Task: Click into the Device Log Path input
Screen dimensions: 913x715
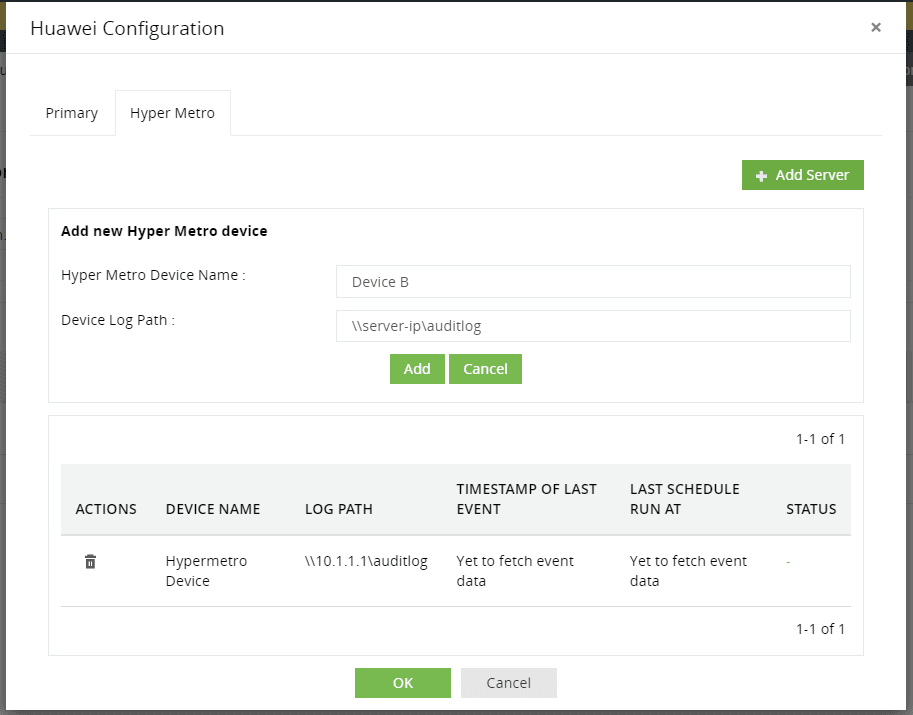Action: [x=593, y=326]
